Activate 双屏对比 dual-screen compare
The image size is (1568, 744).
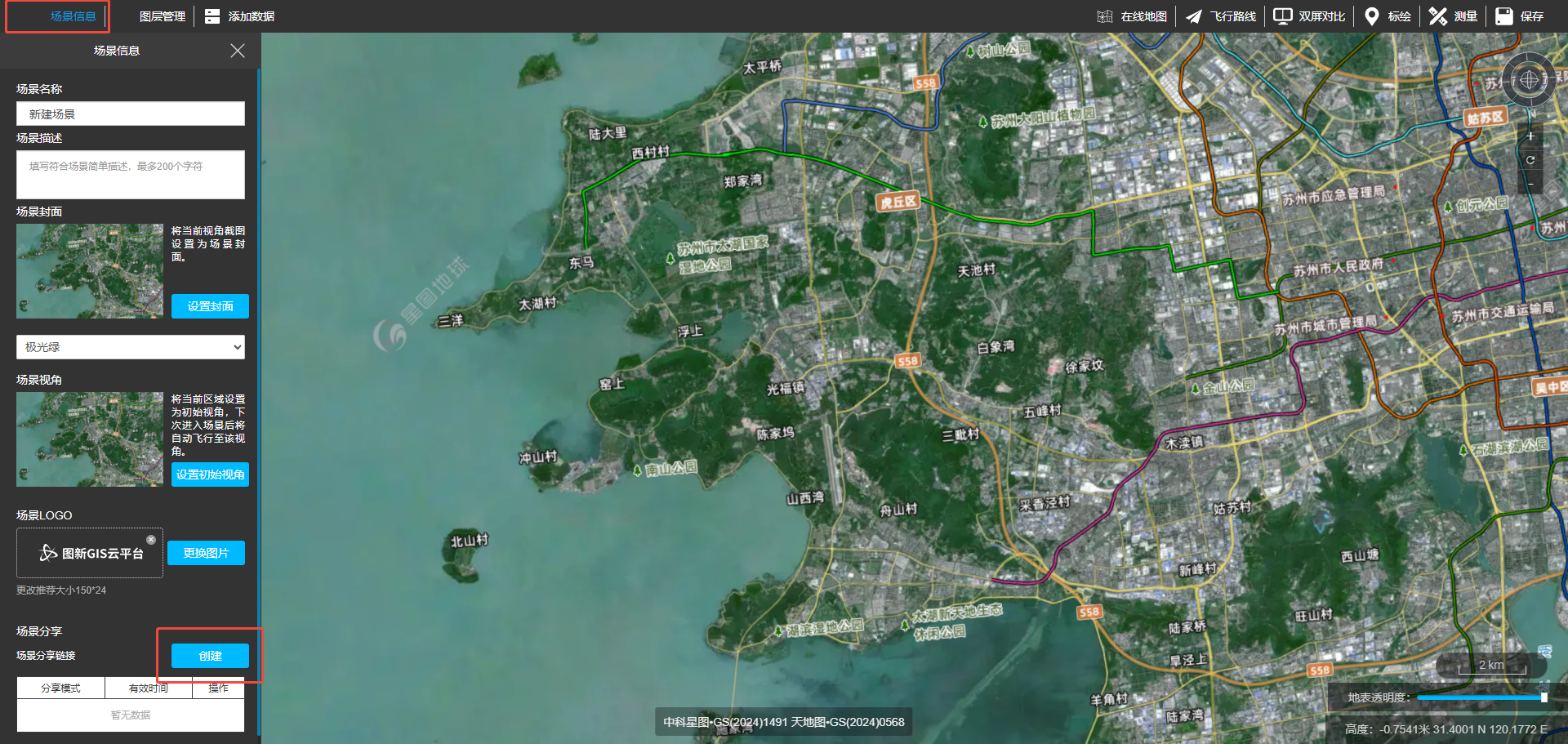(1309, 16)
